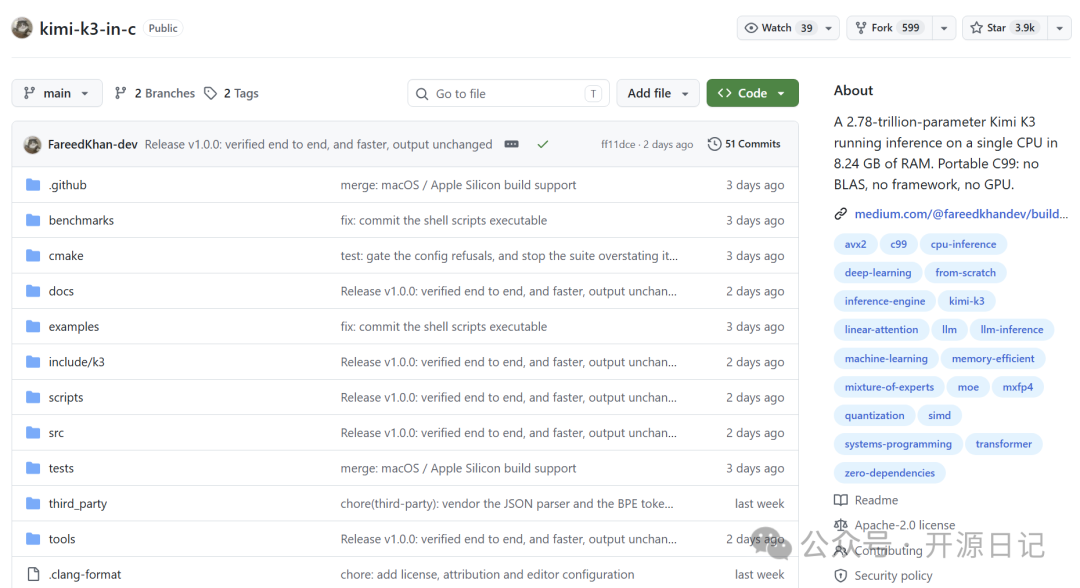Viewport: 1080px width, 588px height.
Task: Select the zero-dependencies topic tag
Action: pos(890,473)
